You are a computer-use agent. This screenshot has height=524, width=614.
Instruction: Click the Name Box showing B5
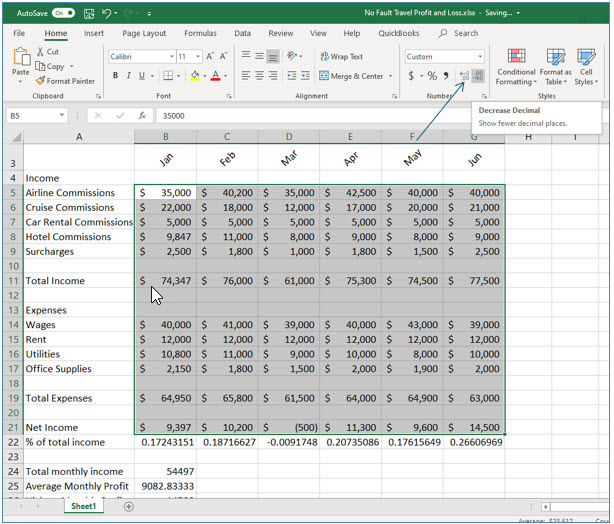pos(36,116)
